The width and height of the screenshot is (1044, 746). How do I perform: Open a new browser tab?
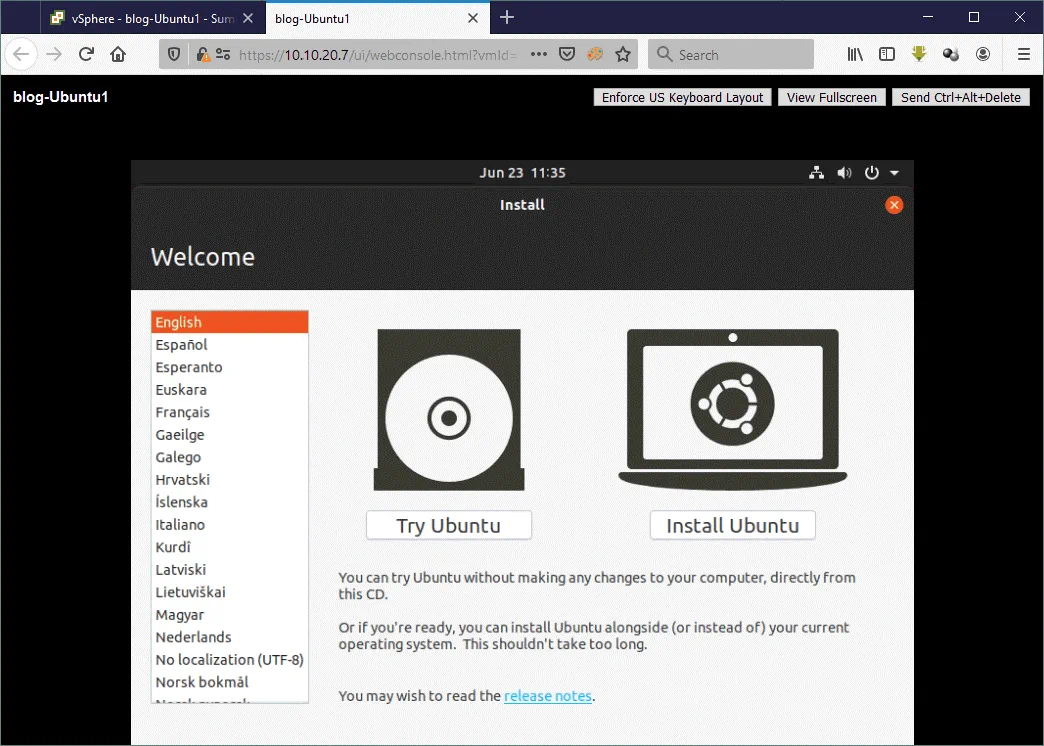point(507,17)
